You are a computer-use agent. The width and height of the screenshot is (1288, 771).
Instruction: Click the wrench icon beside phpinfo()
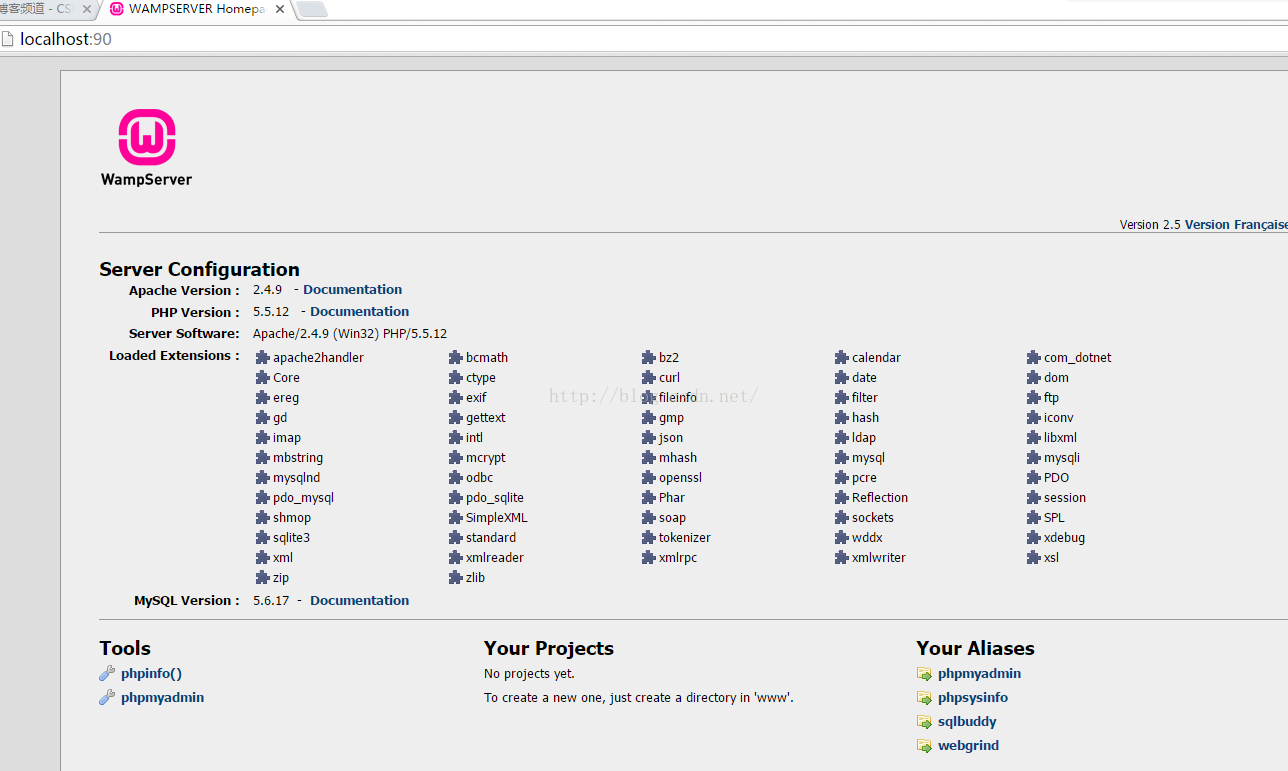107,673
